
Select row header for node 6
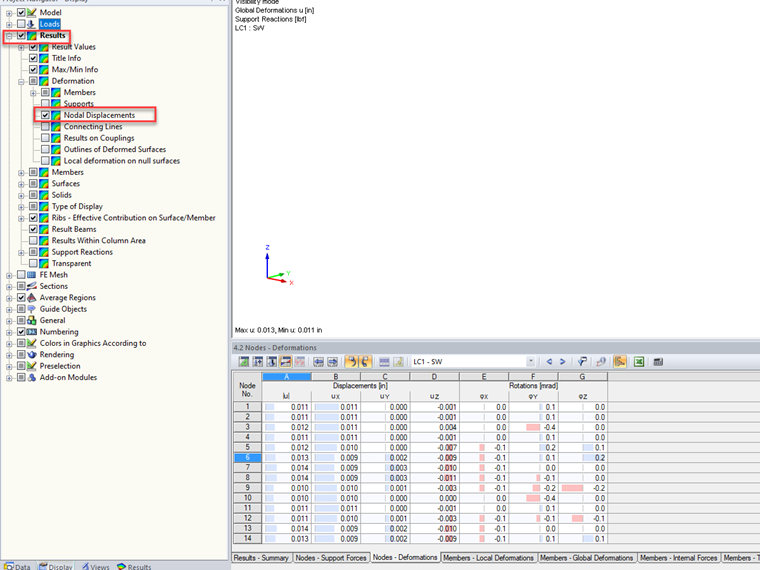click(x=247, y=458)
